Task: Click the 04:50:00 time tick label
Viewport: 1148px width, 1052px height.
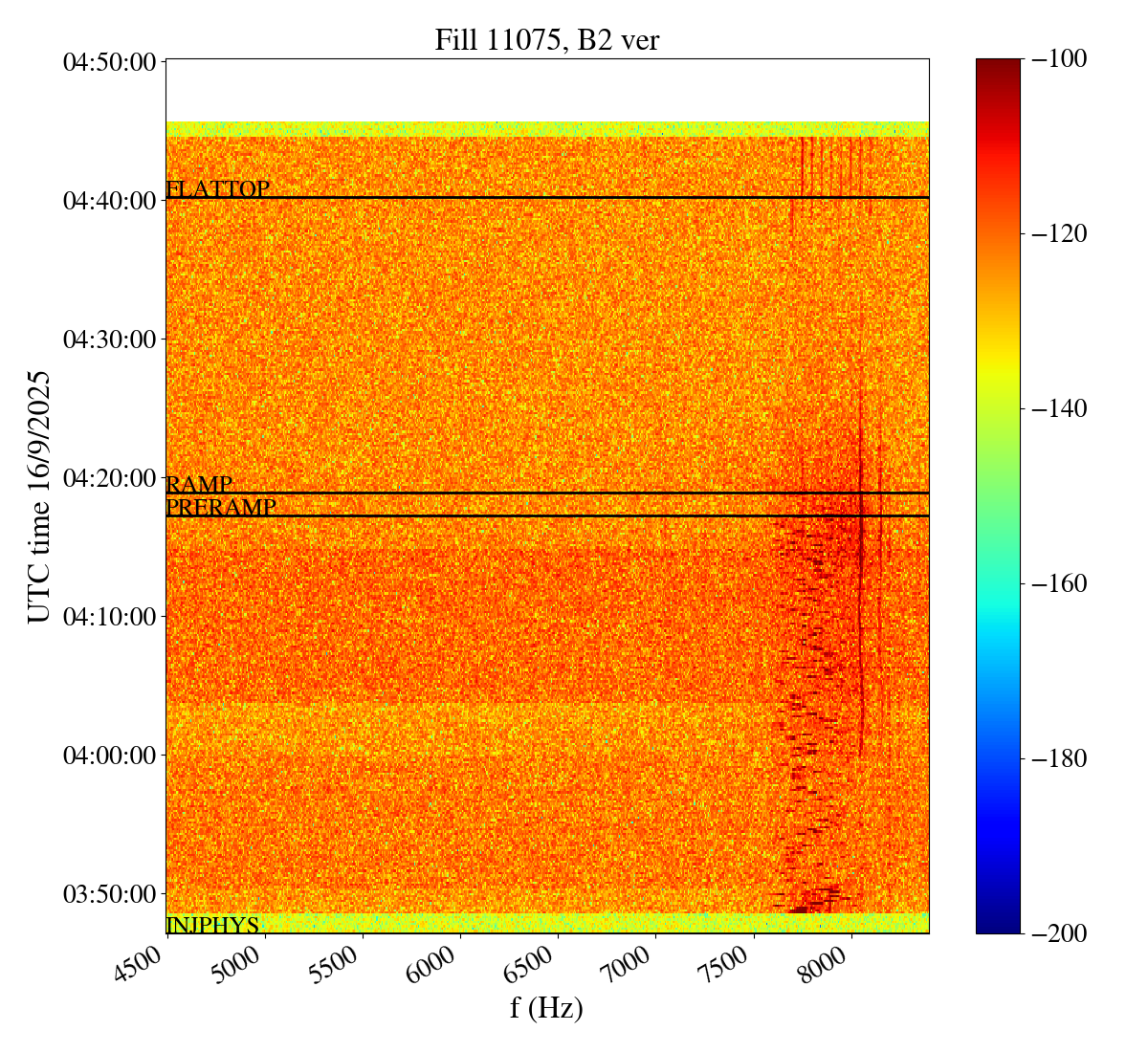Action: click(x=109, y=62)
